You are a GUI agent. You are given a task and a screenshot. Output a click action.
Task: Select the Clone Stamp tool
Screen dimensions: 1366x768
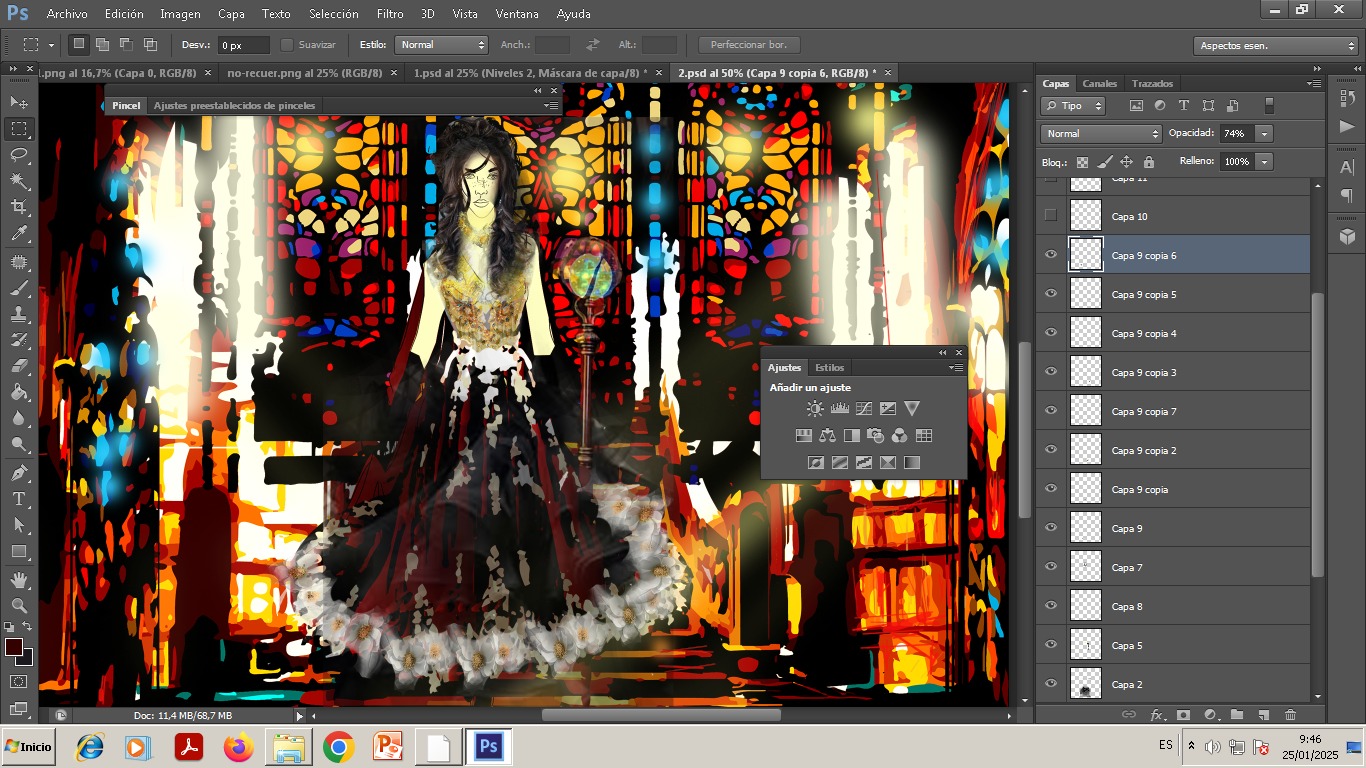(19, 314)
